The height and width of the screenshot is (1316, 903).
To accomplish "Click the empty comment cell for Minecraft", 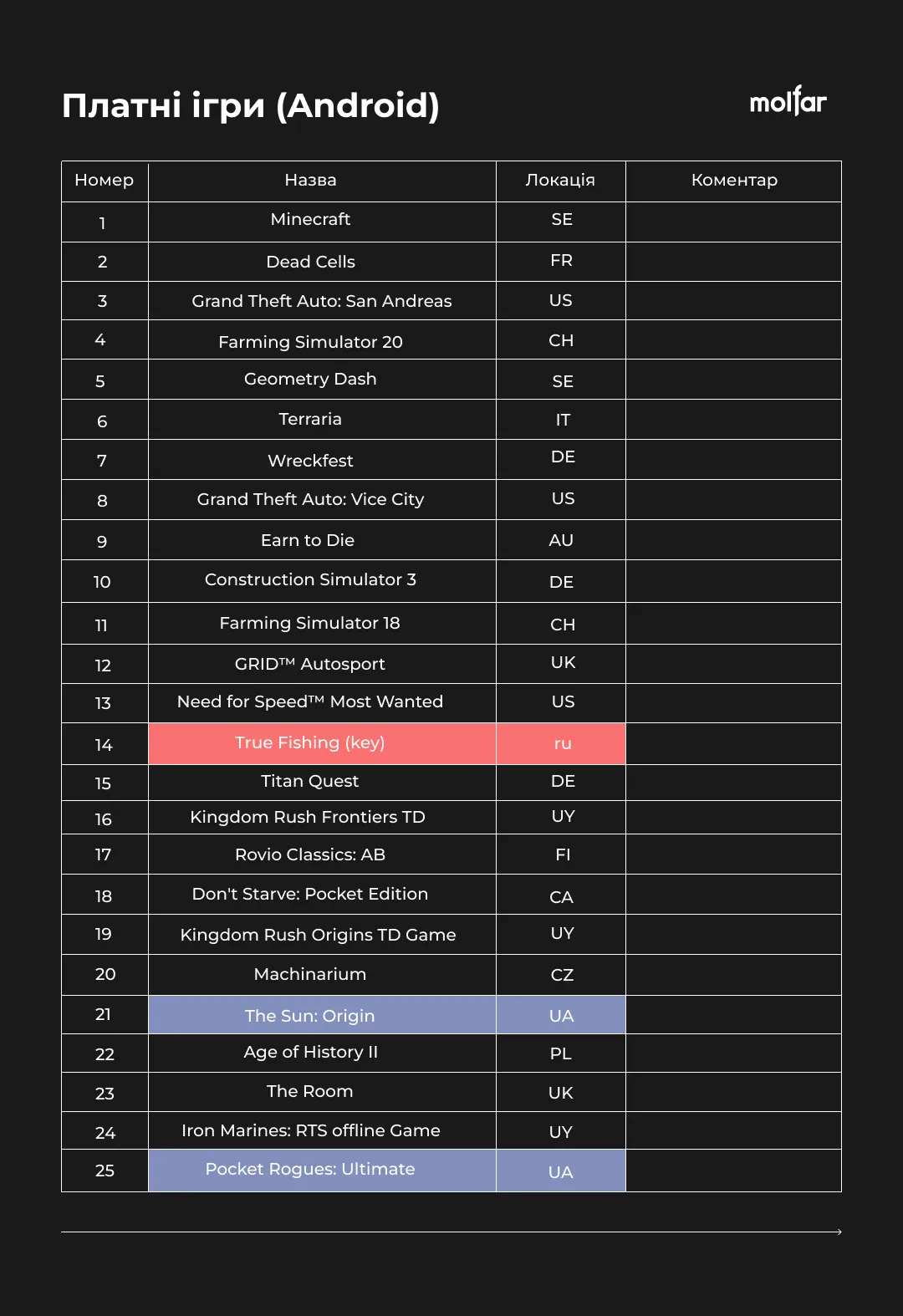I will coord(734,222).
